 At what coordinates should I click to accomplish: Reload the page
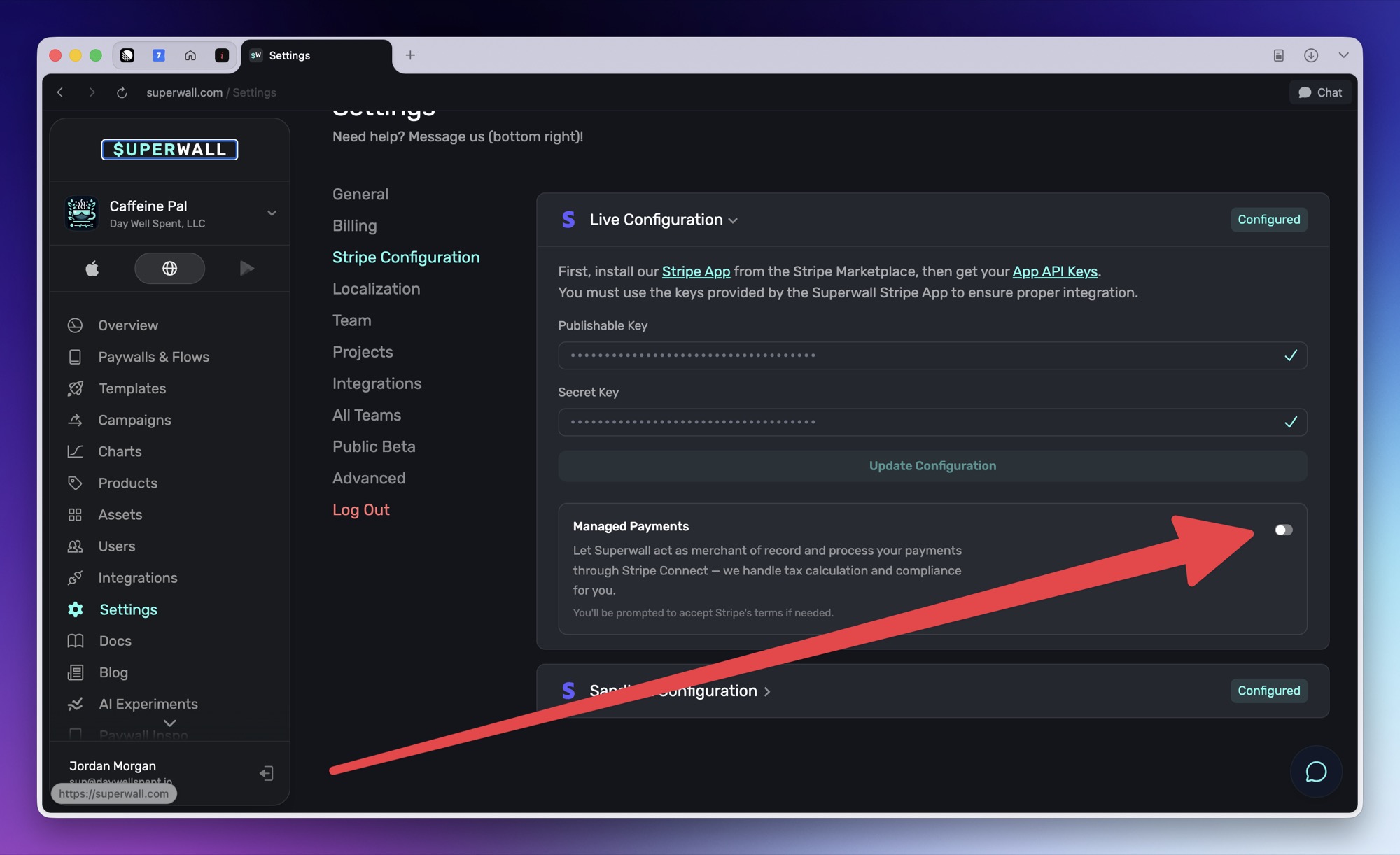point(122,92)
